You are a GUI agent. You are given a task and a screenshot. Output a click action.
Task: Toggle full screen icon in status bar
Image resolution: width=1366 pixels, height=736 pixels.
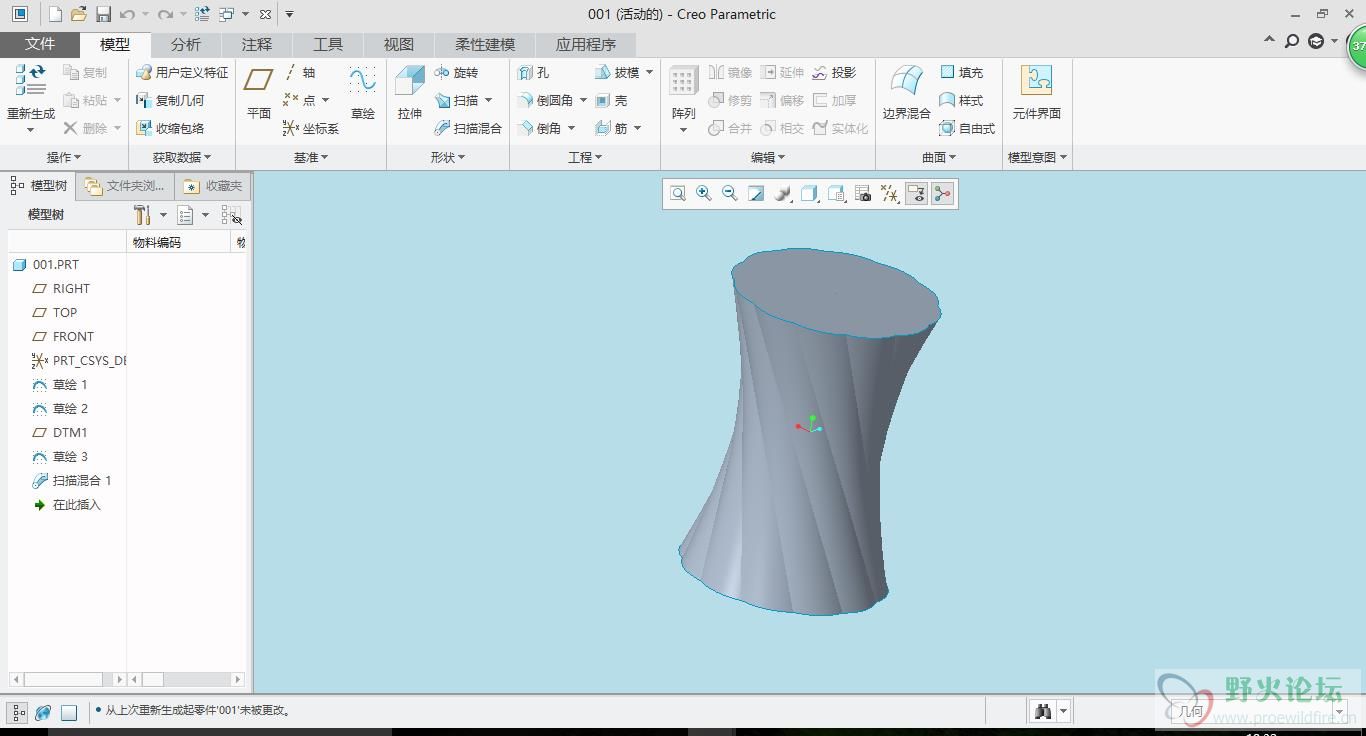pos(69,712)
